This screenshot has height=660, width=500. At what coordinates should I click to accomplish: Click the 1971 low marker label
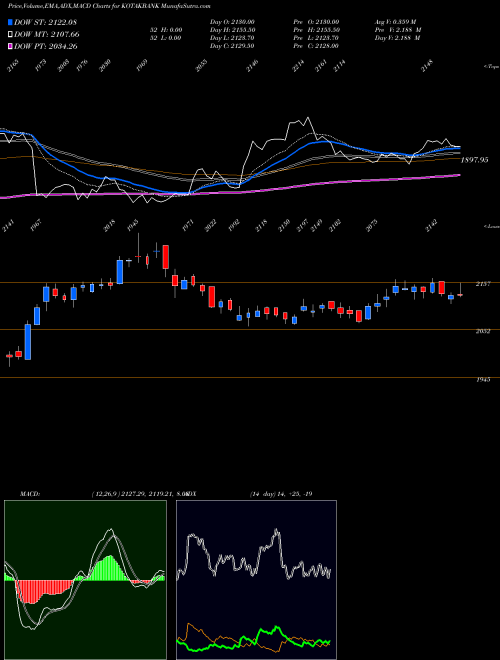tap(188, 226)
